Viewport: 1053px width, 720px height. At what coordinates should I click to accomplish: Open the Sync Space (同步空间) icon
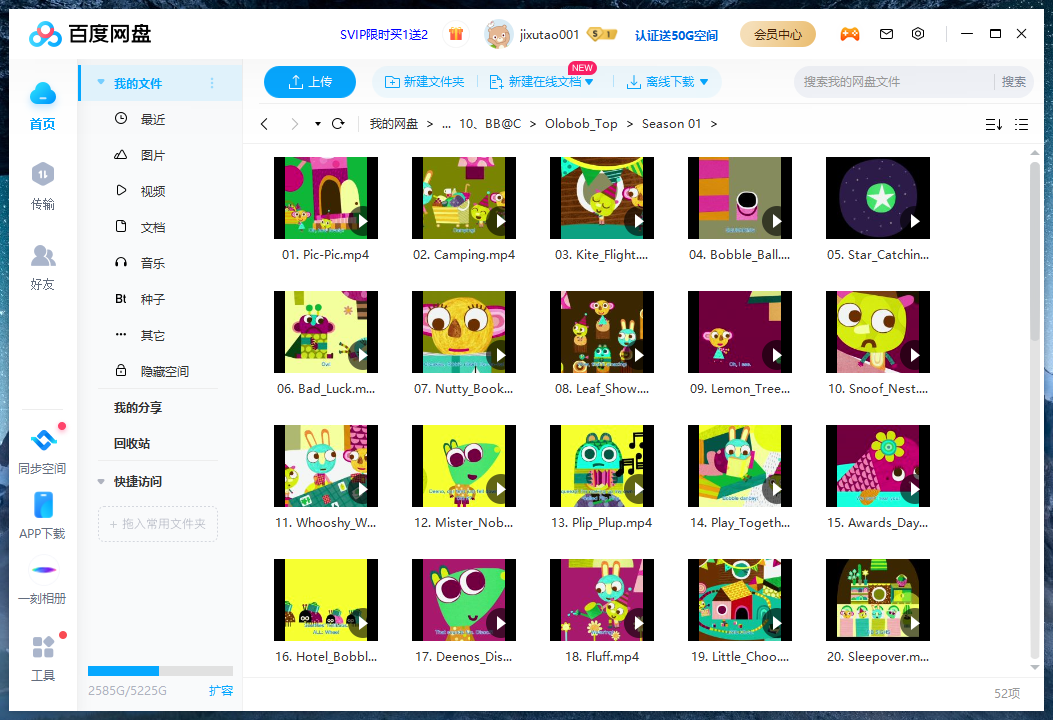coord(44,440)
